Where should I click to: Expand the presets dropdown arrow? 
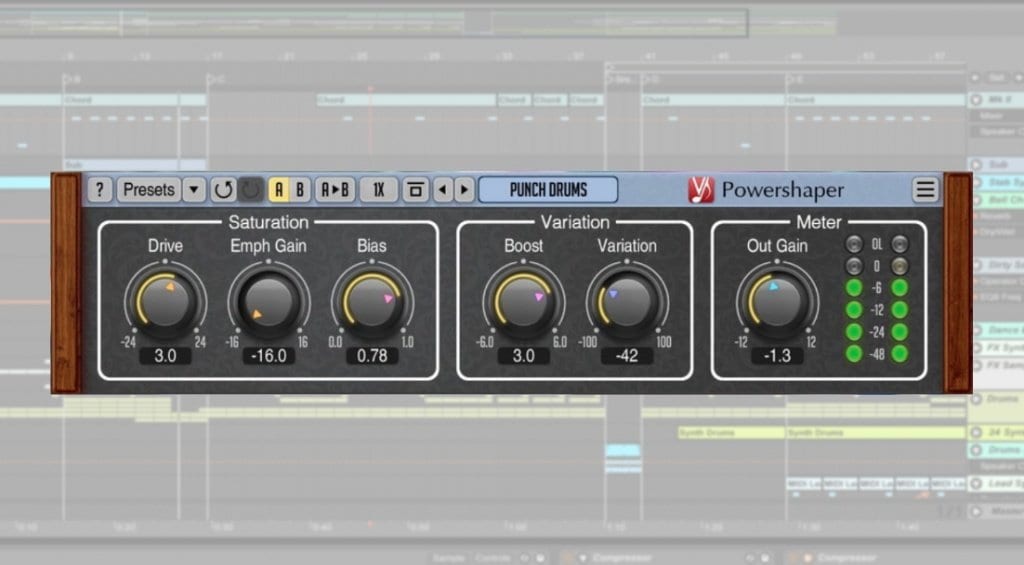194,190
